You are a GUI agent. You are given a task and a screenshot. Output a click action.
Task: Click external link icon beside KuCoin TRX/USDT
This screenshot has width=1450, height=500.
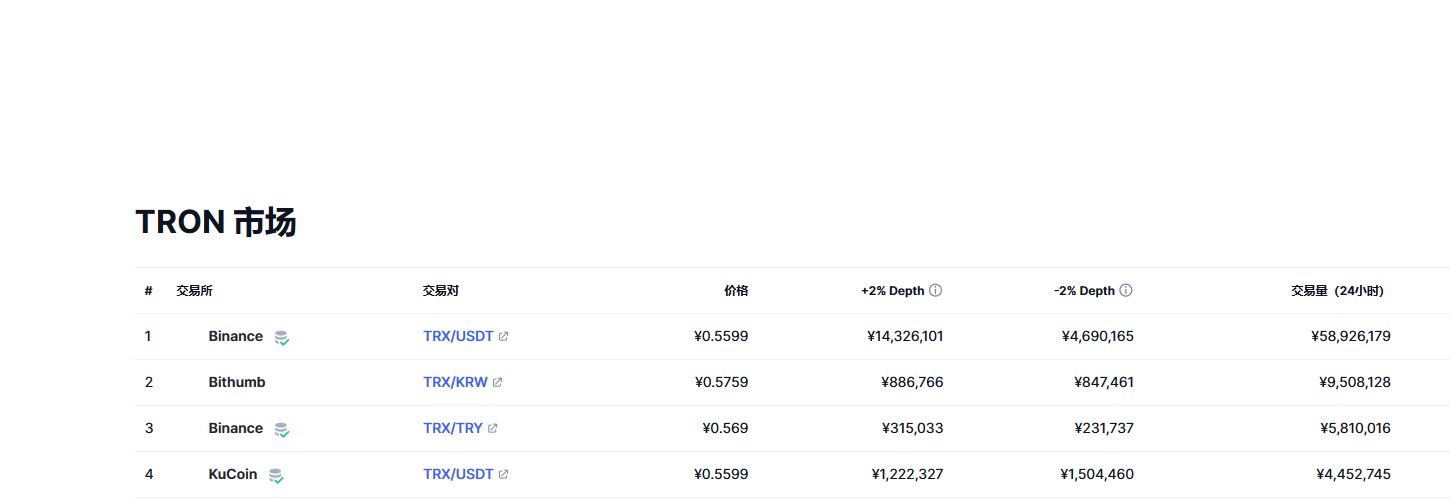tap(503, 475)
